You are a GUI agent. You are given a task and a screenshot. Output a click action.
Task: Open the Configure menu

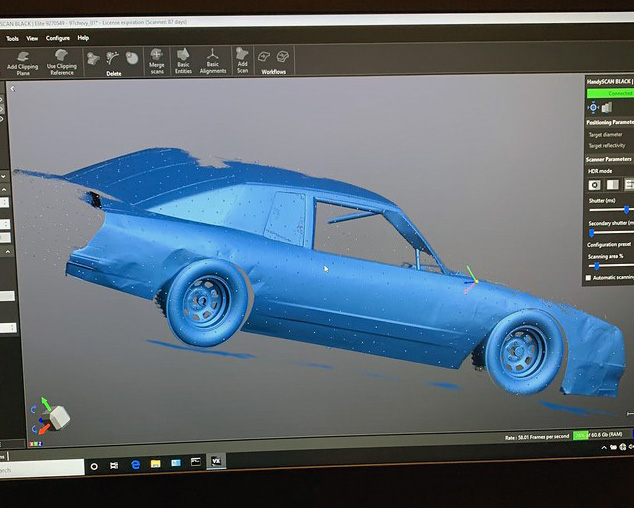[x=58, y=38]
